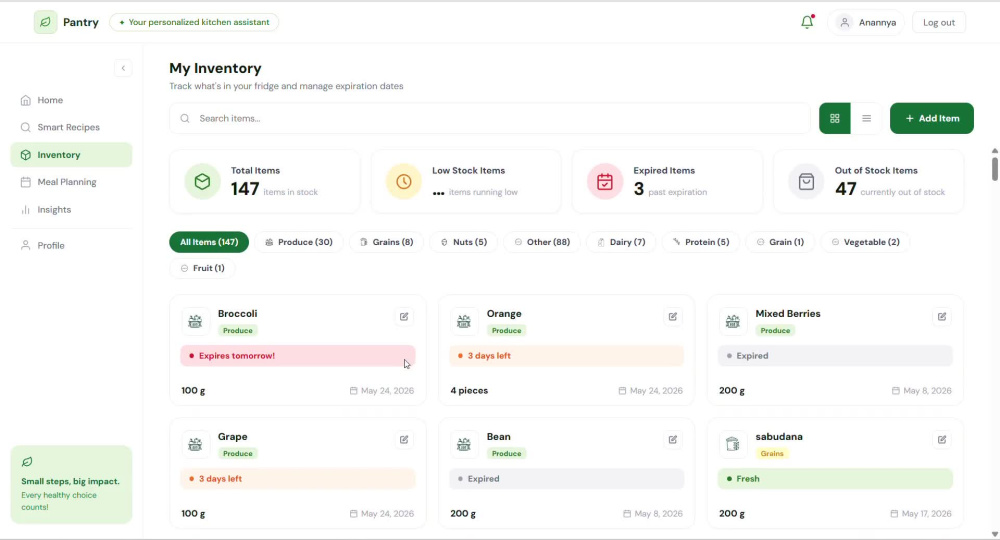Filter by Other (88)
Screen dimensions: 1000x540
point(542,242)
